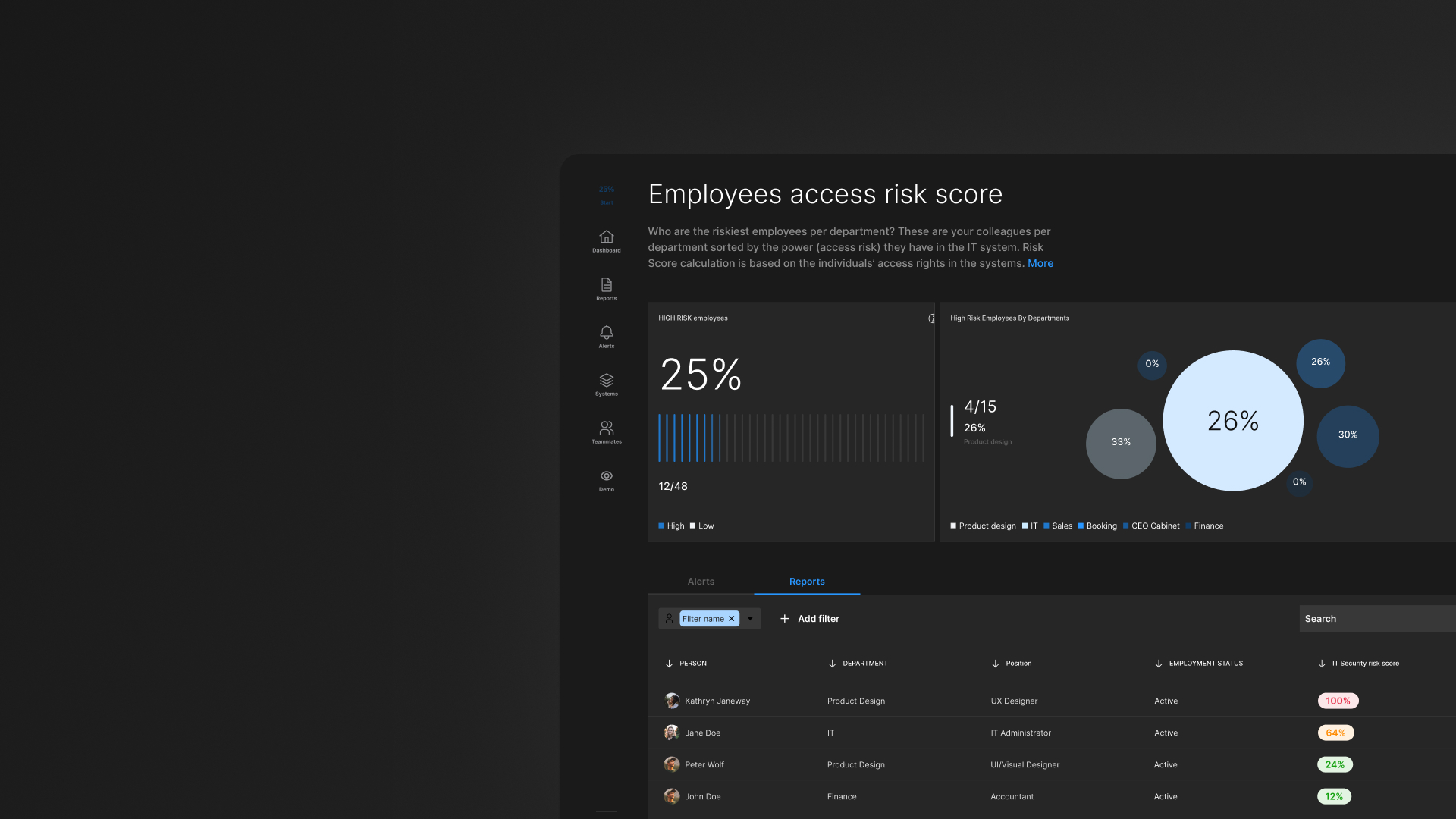Switch to the Alerts tab
Screen dimensions: 1456x819
[x=701, y=582]
